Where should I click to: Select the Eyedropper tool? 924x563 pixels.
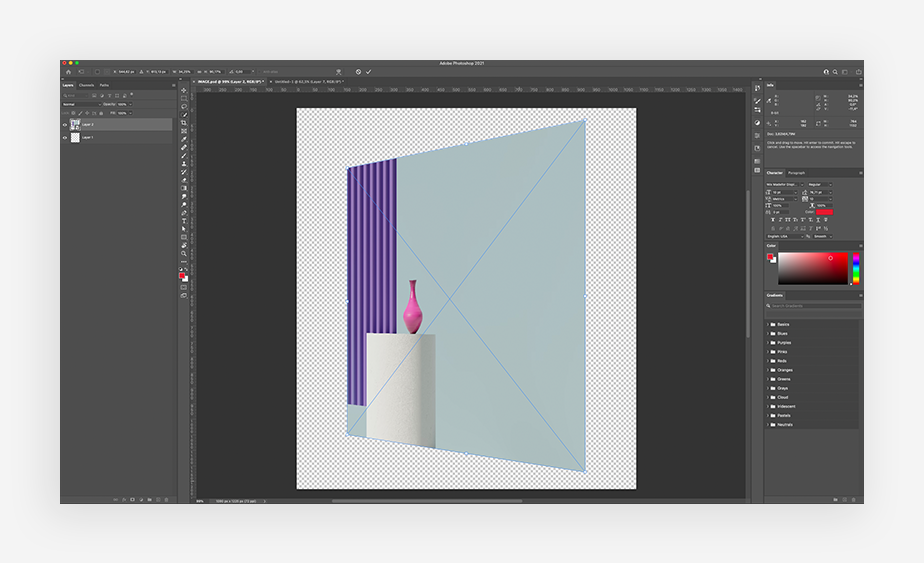pyautogui.click(x=184, y=139)
